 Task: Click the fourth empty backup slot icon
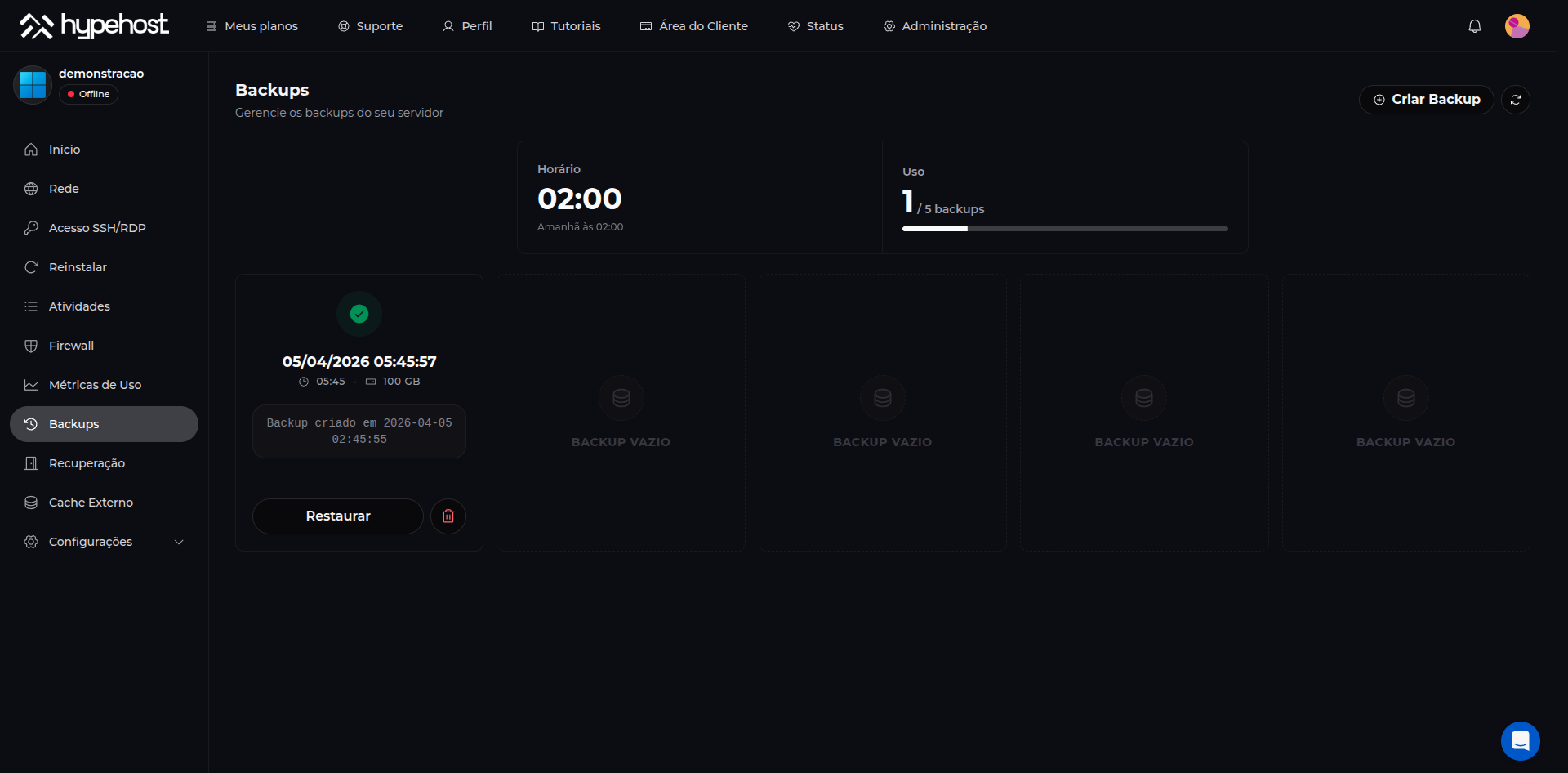coord(1405,398)
